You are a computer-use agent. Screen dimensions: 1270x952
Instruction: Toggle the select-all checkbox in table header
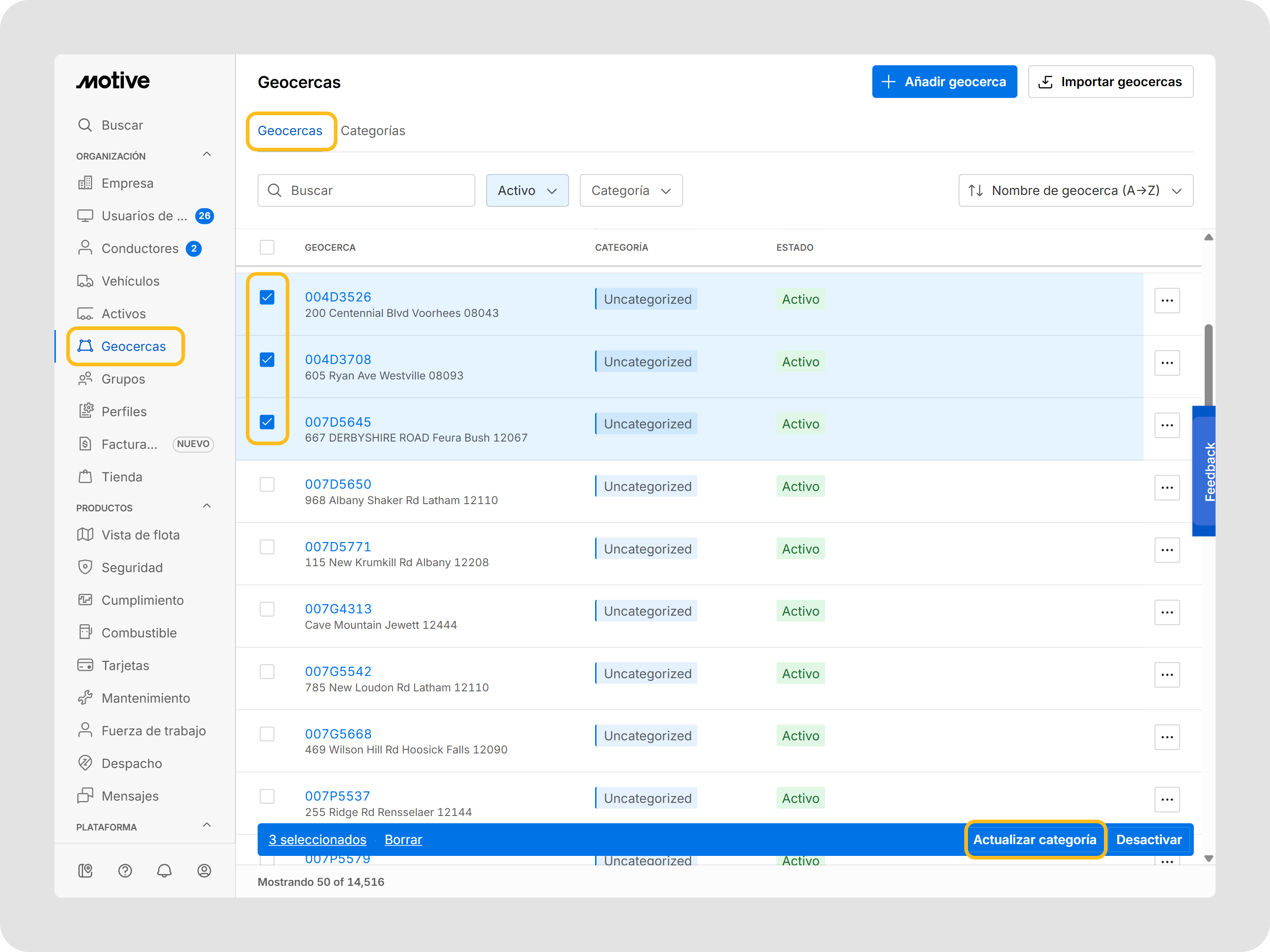pyautogui.click(x=267, y=248)
